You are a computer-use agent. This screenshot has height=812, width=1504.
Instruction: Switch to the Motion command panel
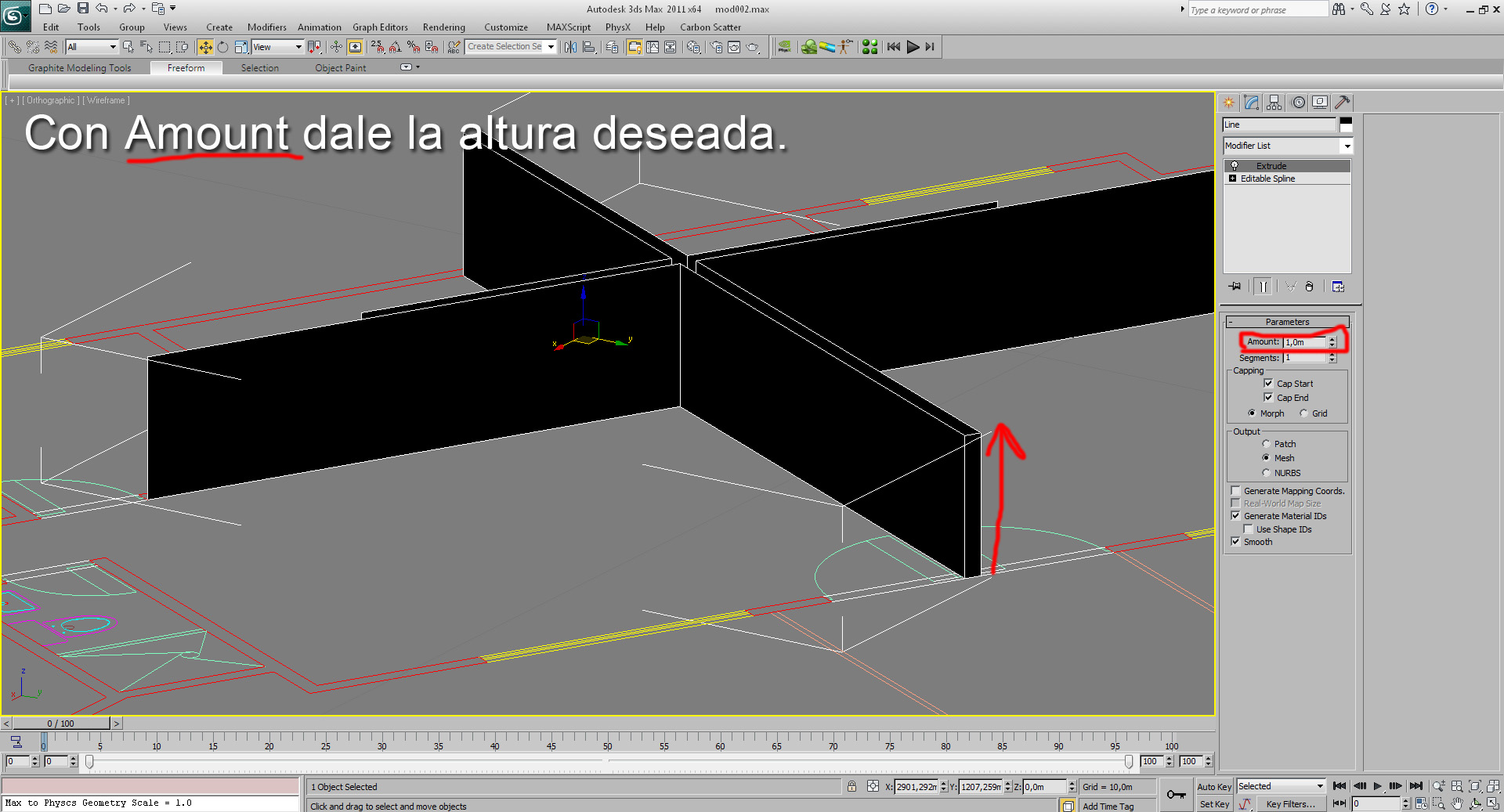coord(1298,103)
